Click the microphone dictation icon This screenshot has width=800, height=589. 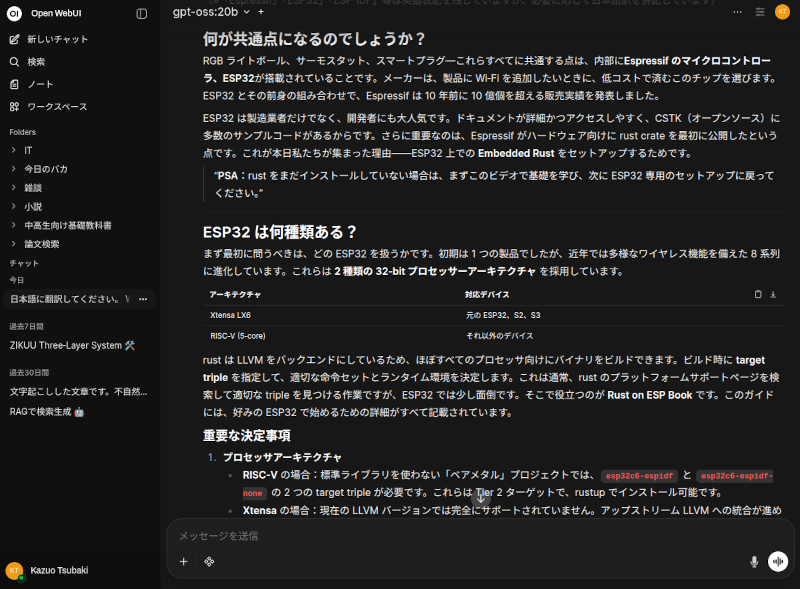tap(754, 562)
